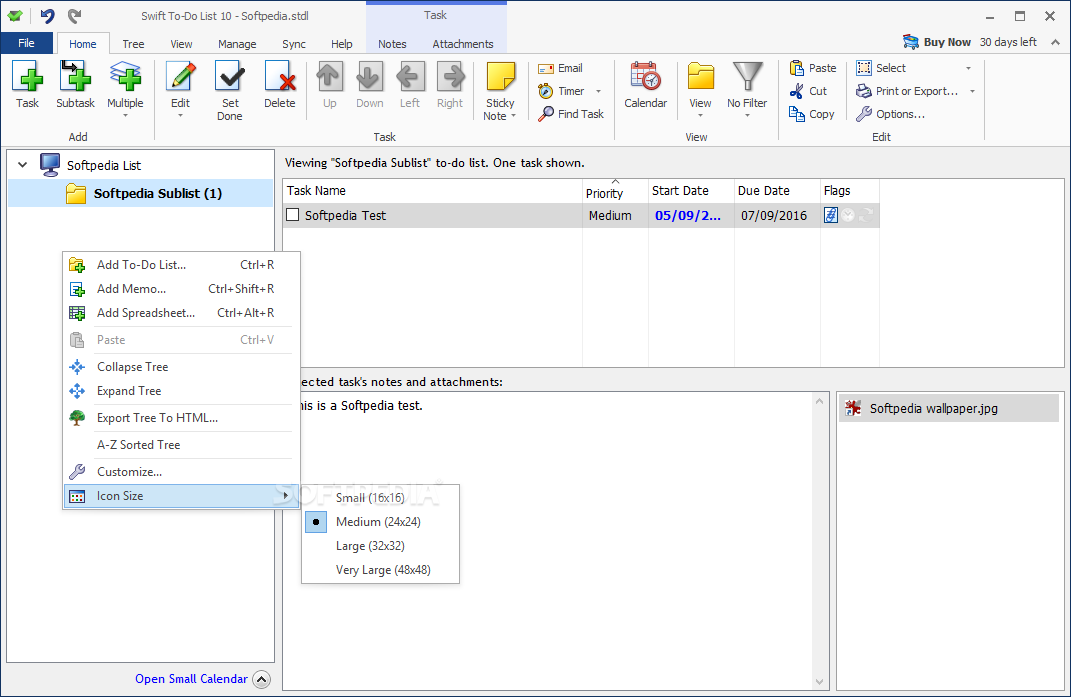Open the Calendar view

click(x=645, y=84)
